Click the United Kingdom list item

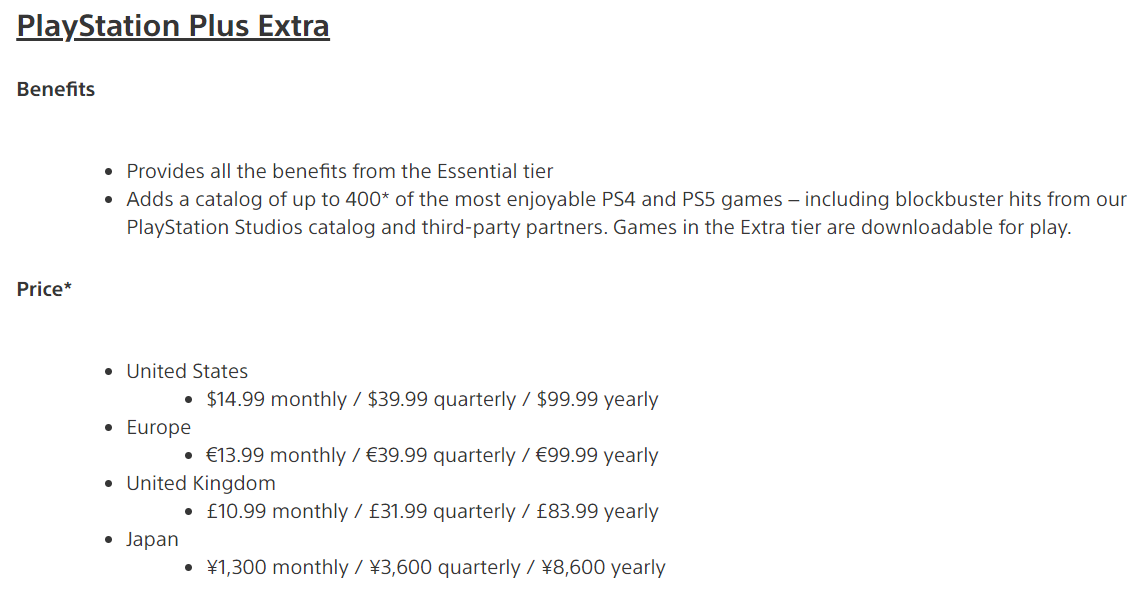pyautogui.click(x=200, y=483)
